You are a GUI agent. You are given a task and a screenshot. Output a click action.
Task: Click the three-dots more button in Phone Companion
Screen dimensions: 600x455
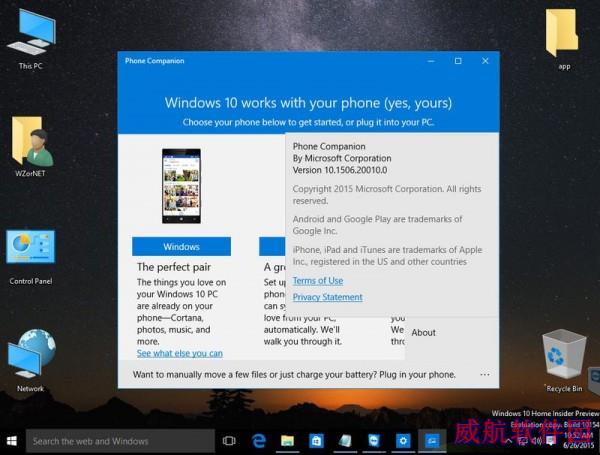point(485,375)
